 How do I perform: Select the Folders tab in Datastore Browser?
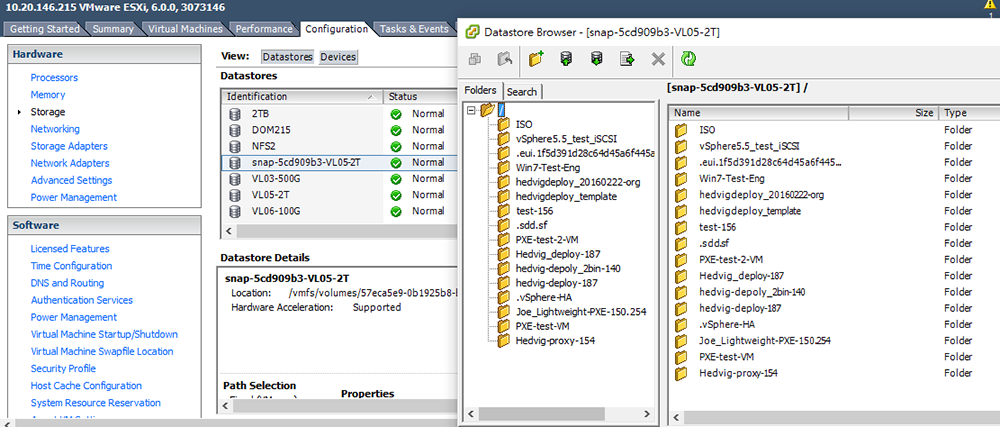[x=480, y=90]
